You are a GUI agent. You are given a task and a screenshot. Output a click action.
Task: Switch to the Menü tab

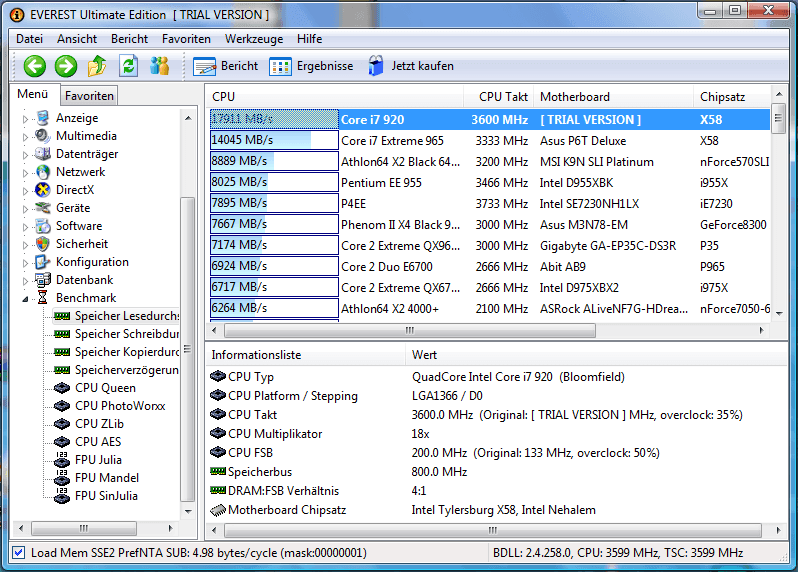tap(33, 94)
